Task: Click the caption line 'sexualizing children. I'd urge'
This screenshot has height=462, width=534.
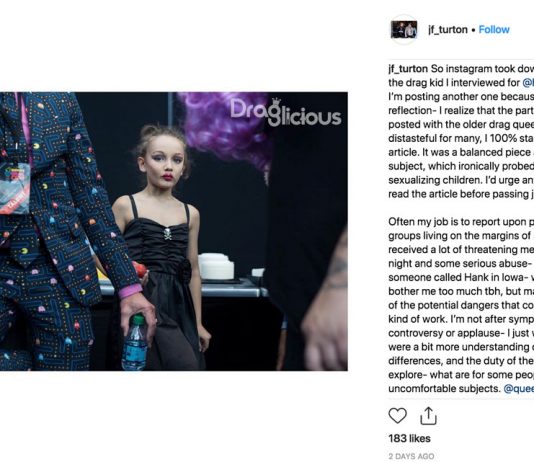Action: pos(461,180)
